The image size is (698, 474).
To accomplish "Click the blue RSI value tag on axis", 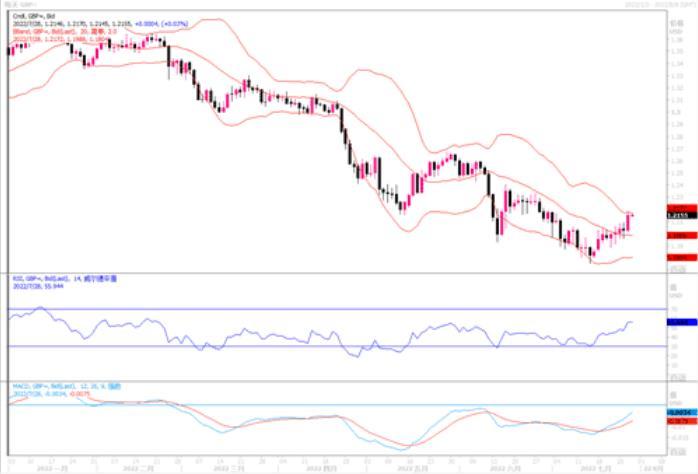I will pos(682,322).
